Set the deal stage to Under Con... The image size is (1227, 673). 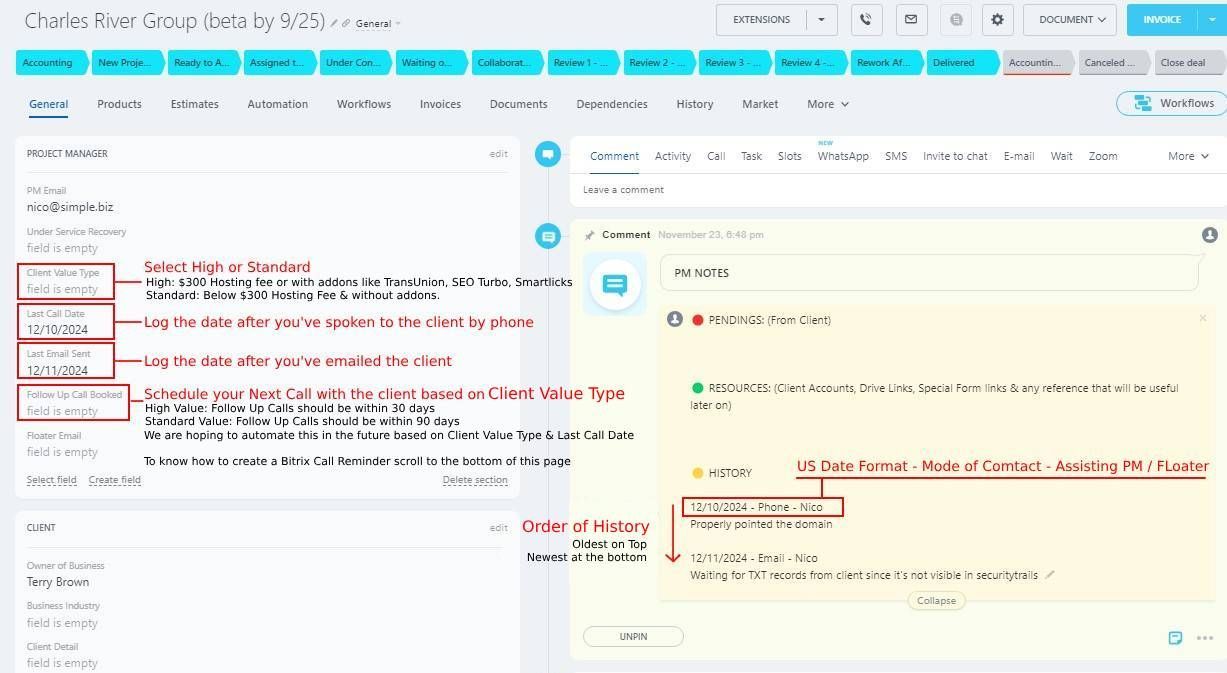354,62
